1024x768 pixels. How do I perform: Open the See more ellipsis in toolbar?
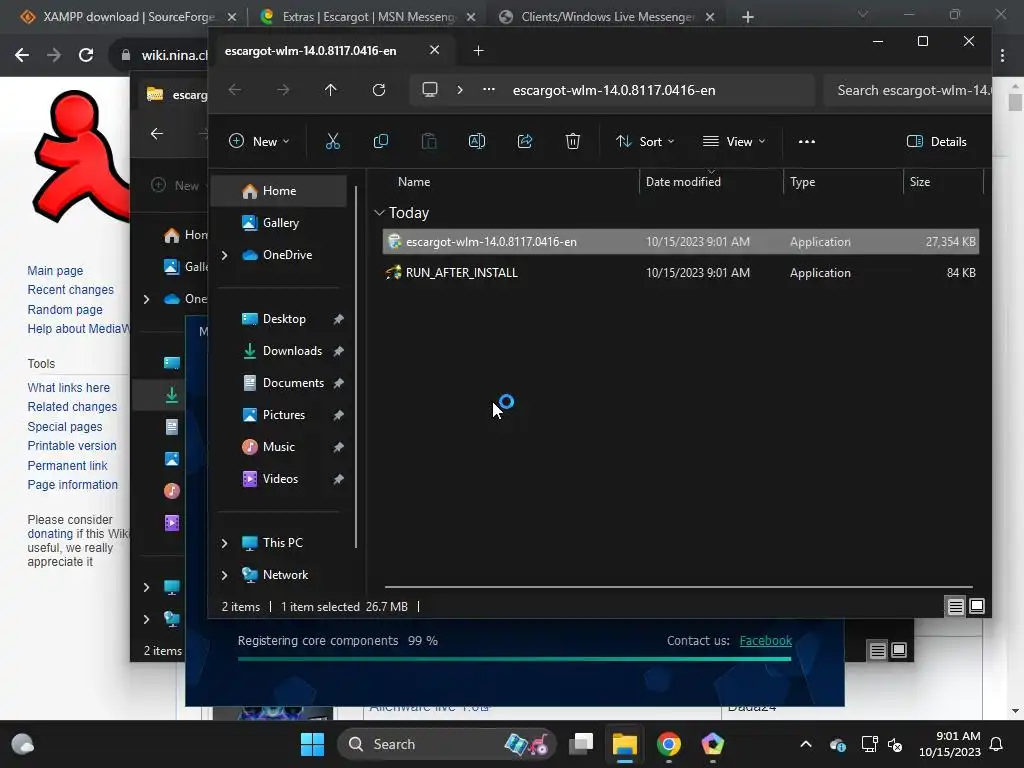pos(807,141)
